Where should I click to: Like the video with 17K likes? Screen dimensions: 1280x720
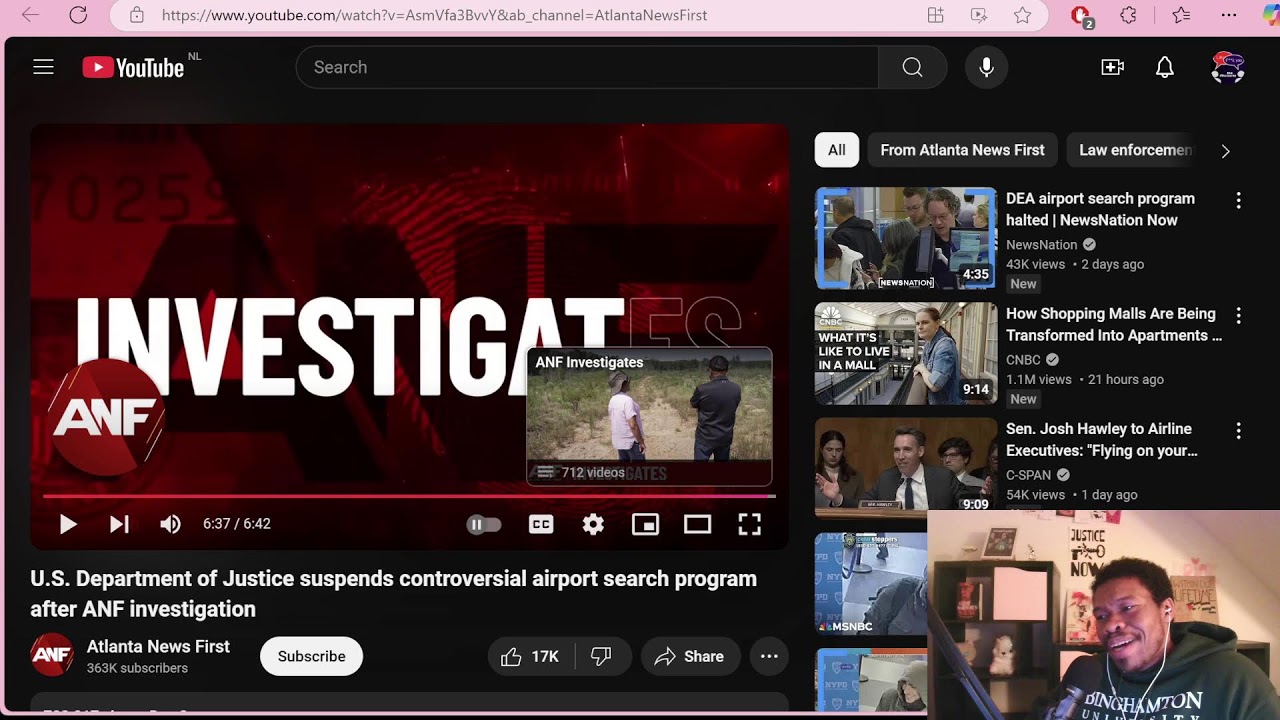[x=532, y=656]
